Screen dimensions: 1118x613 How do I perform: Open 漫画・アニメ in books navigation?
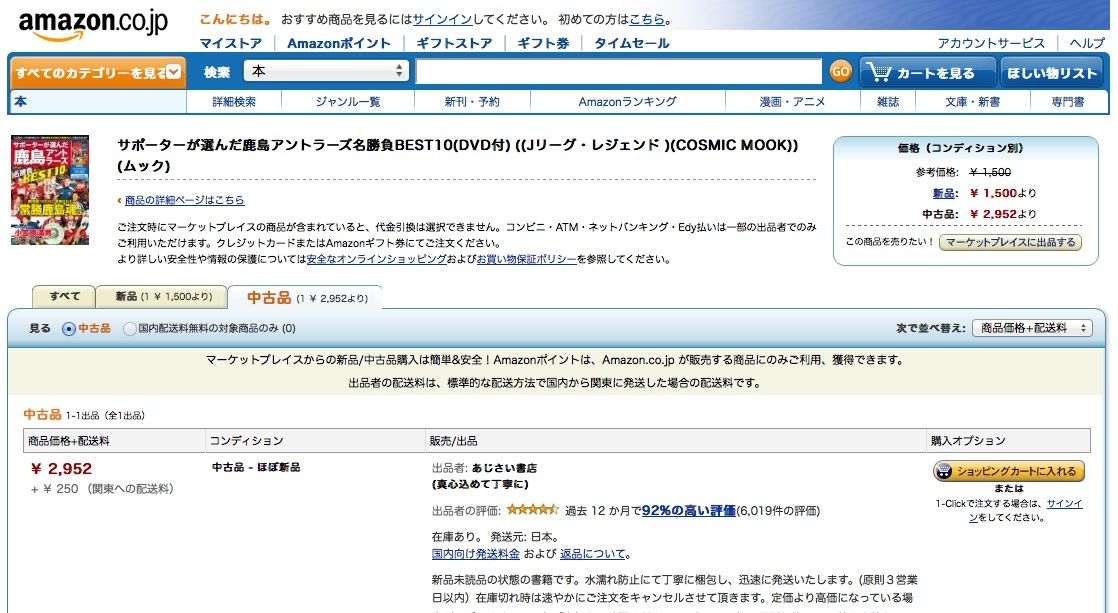(x=792, y=102)
